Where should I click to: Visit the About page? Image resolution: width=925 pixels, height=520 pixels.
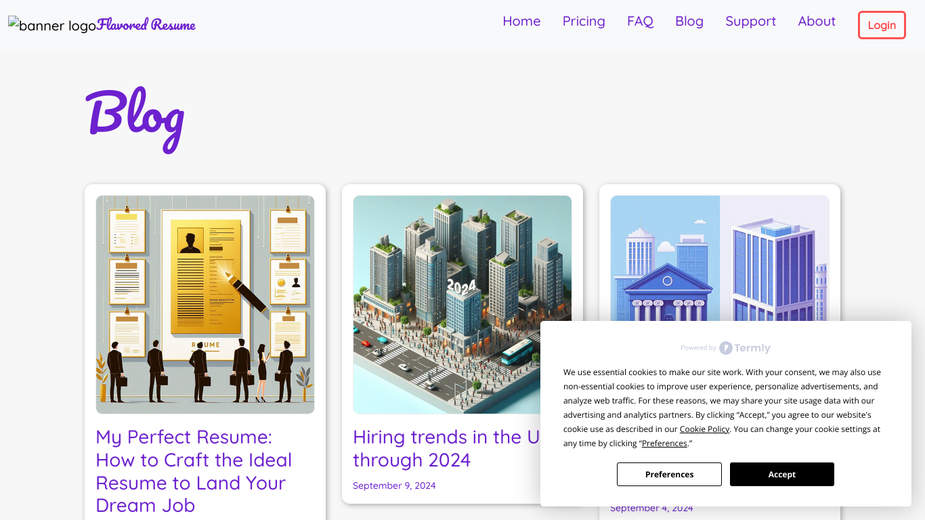pyautogui.click(x=816, y=21)
